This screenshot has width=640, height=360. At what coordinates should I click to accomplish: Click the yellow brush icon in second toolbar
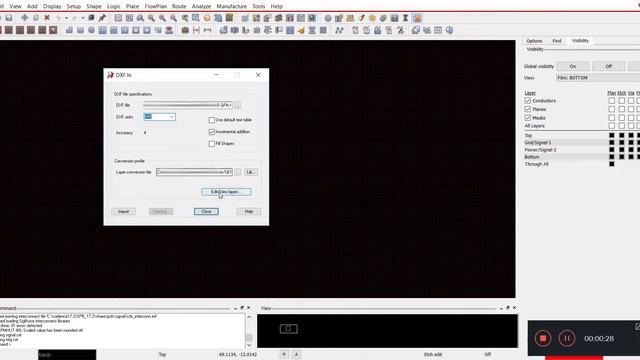(301, 30)
